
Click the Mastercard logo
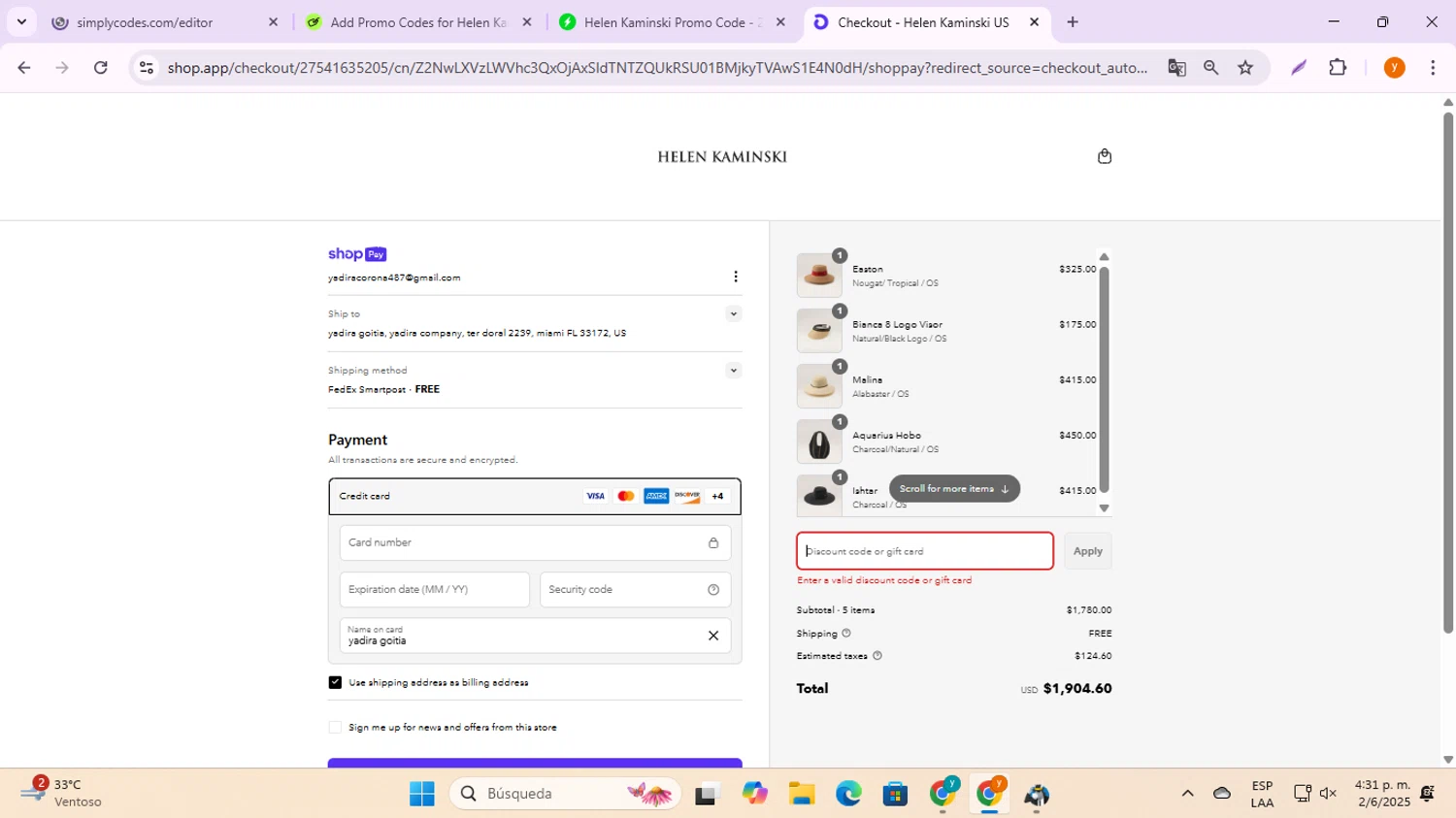point(626,496)
